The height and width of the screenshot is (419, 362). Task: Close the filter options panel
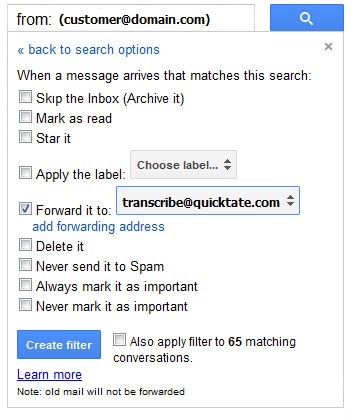328,46
